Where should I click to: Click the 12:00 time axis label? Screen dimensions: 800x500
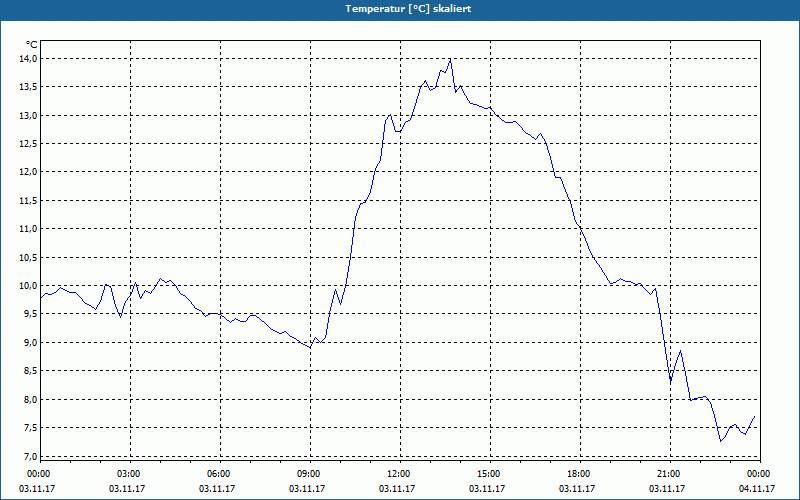tap(400, 474)
